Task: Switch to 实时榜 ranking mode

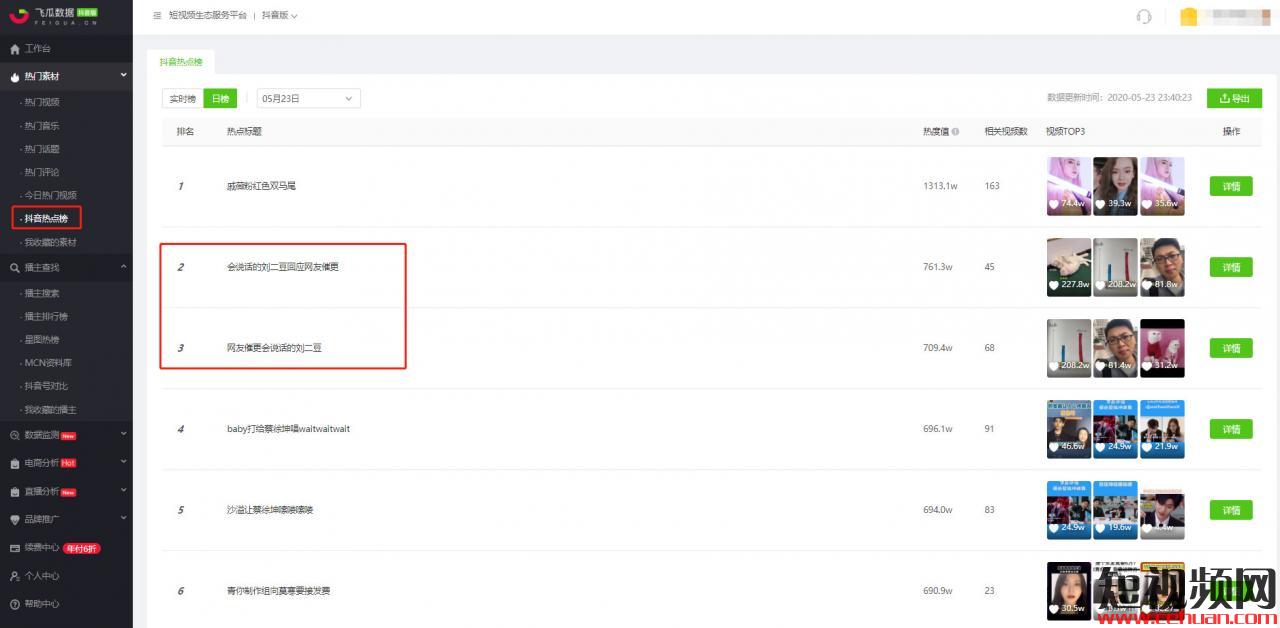Action: 182,99
